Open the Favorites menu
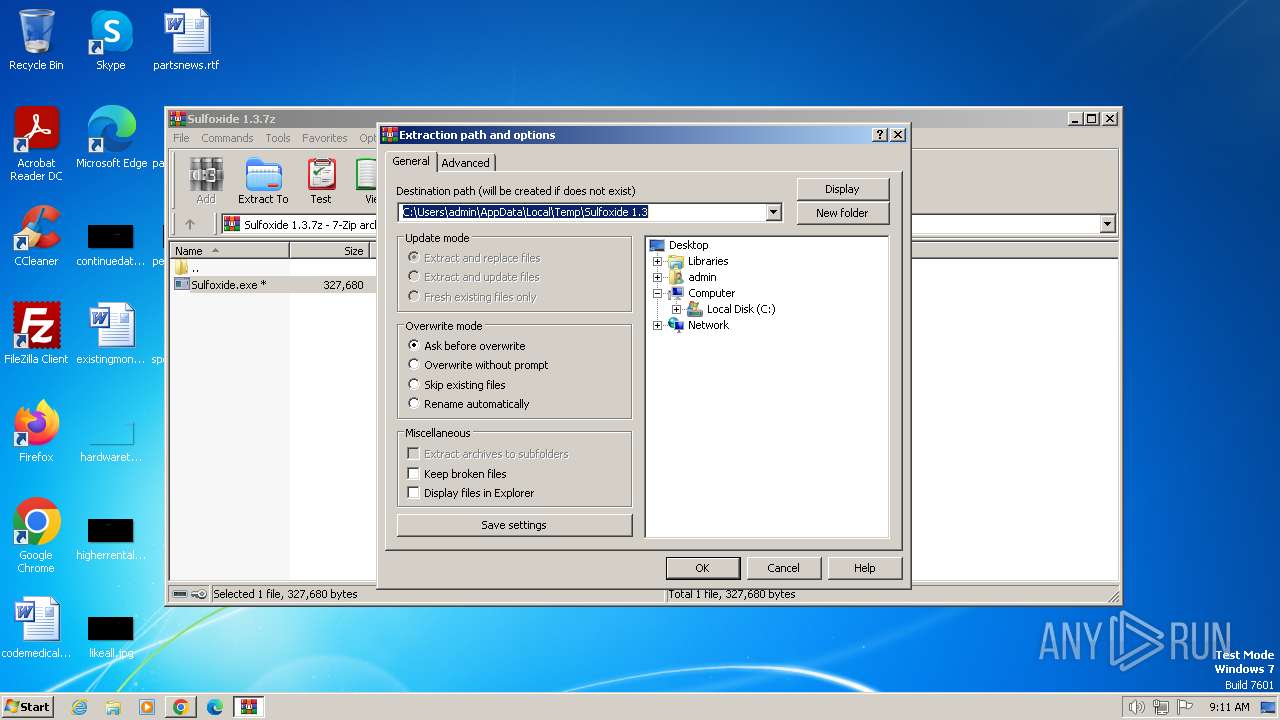1280x720 pixels. (325, 138)
